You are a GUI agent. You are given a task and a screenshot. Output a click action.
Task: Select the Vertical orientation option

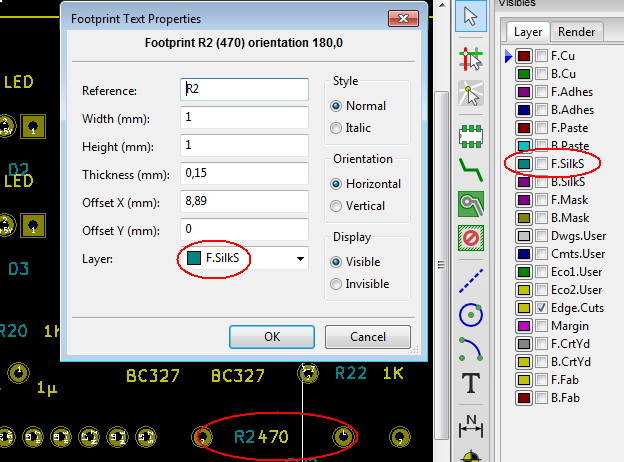(x=336, y=206)
